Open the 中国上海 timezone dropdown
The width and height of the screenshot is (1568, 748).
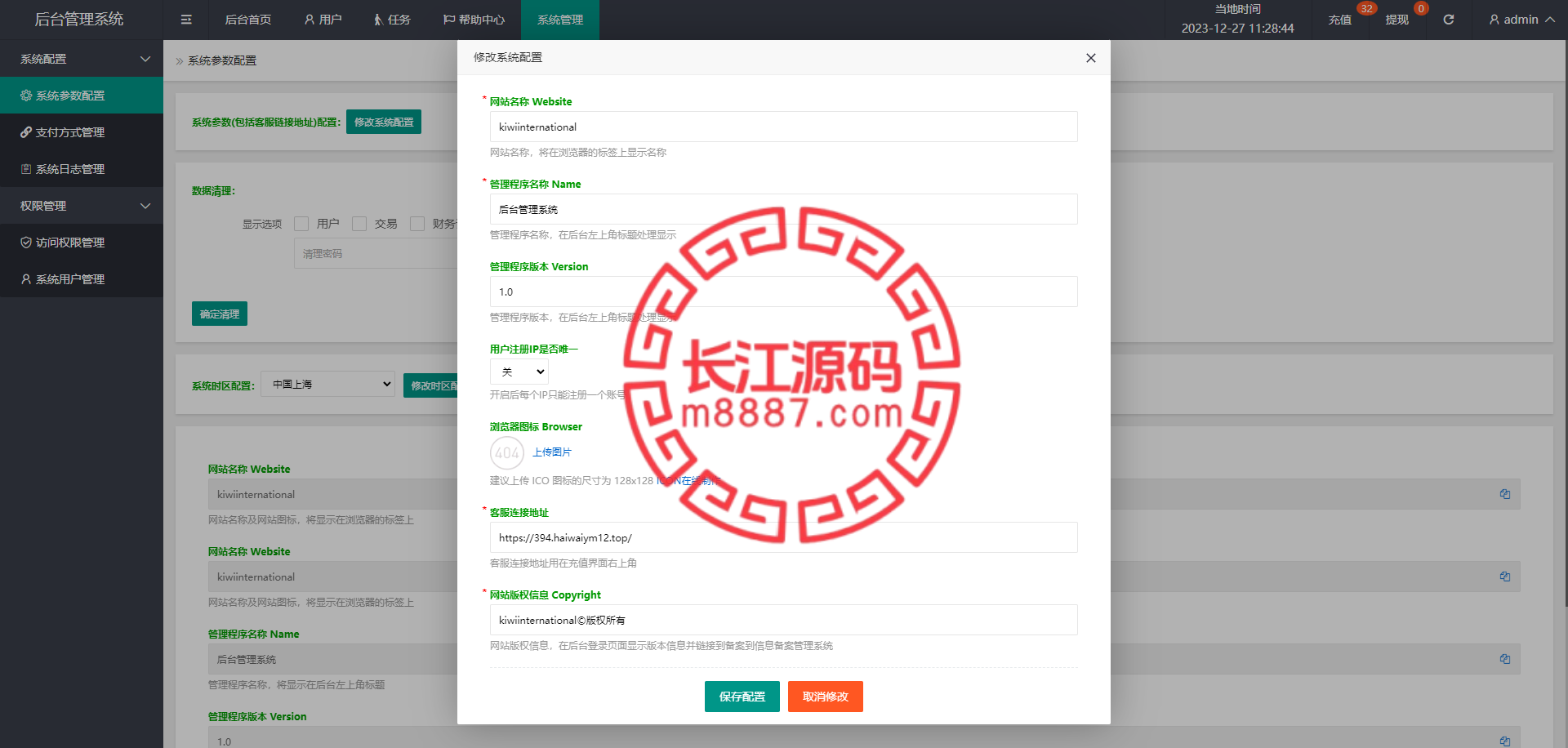(327, 385)
